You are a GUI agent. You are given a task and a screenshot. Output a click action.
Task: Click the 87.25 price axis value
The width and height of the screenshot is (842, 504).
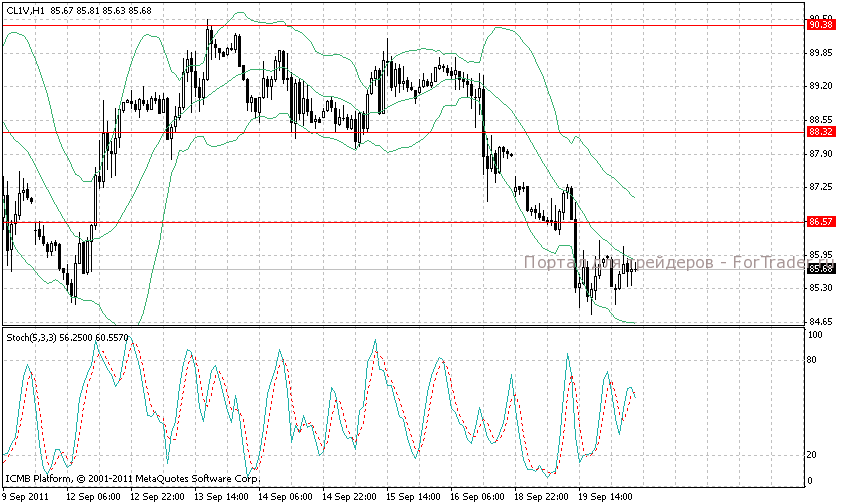click(x=821, y=187)
